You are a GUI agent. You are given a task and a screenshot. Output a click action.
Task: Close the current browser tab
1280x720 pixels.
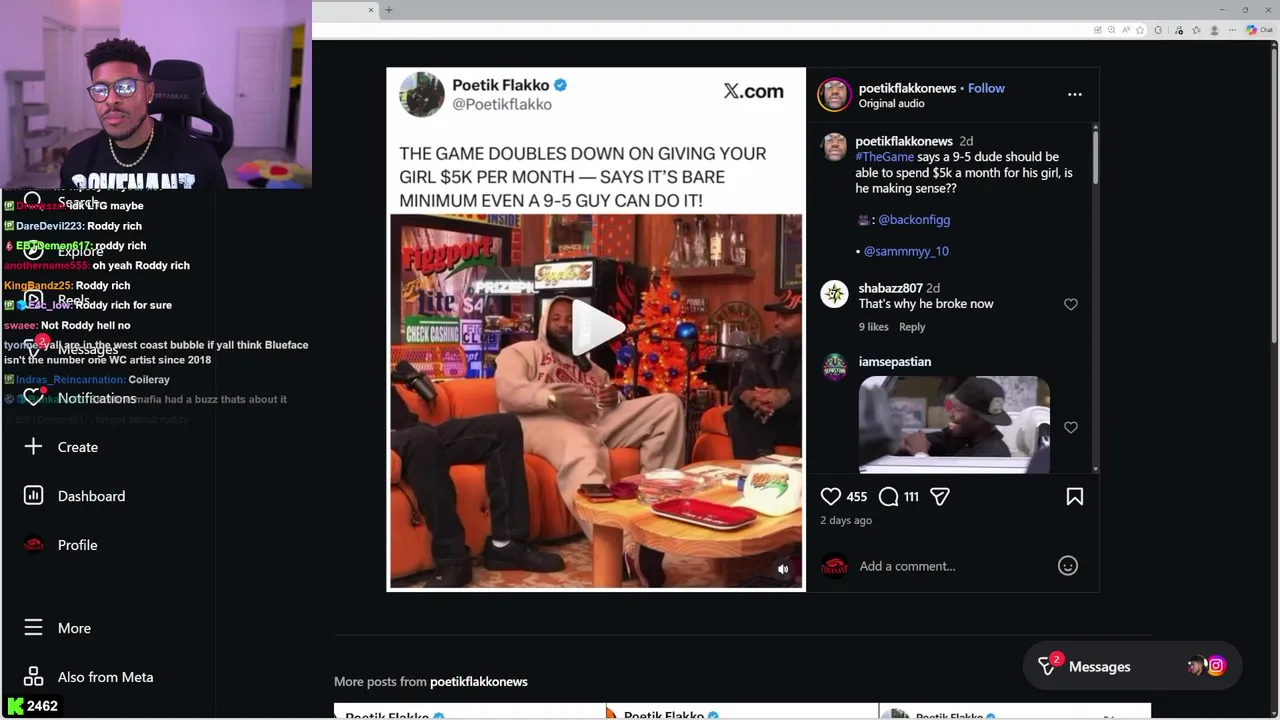point(371,10)
